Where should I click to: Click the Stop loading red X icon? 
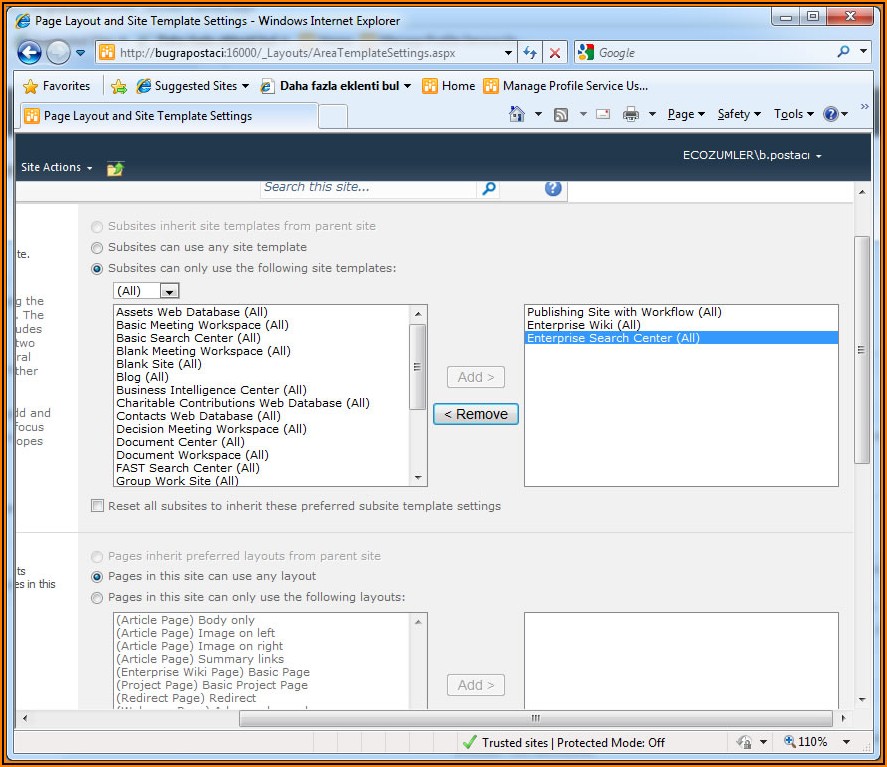[x=554, y=53]
